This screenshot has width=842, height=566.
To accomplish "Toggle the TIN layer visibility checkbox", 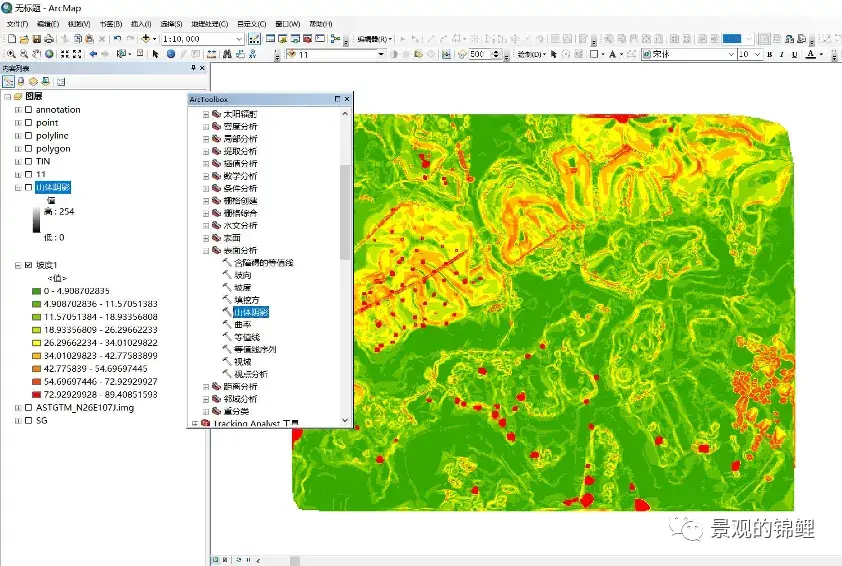I will (28, 161).
